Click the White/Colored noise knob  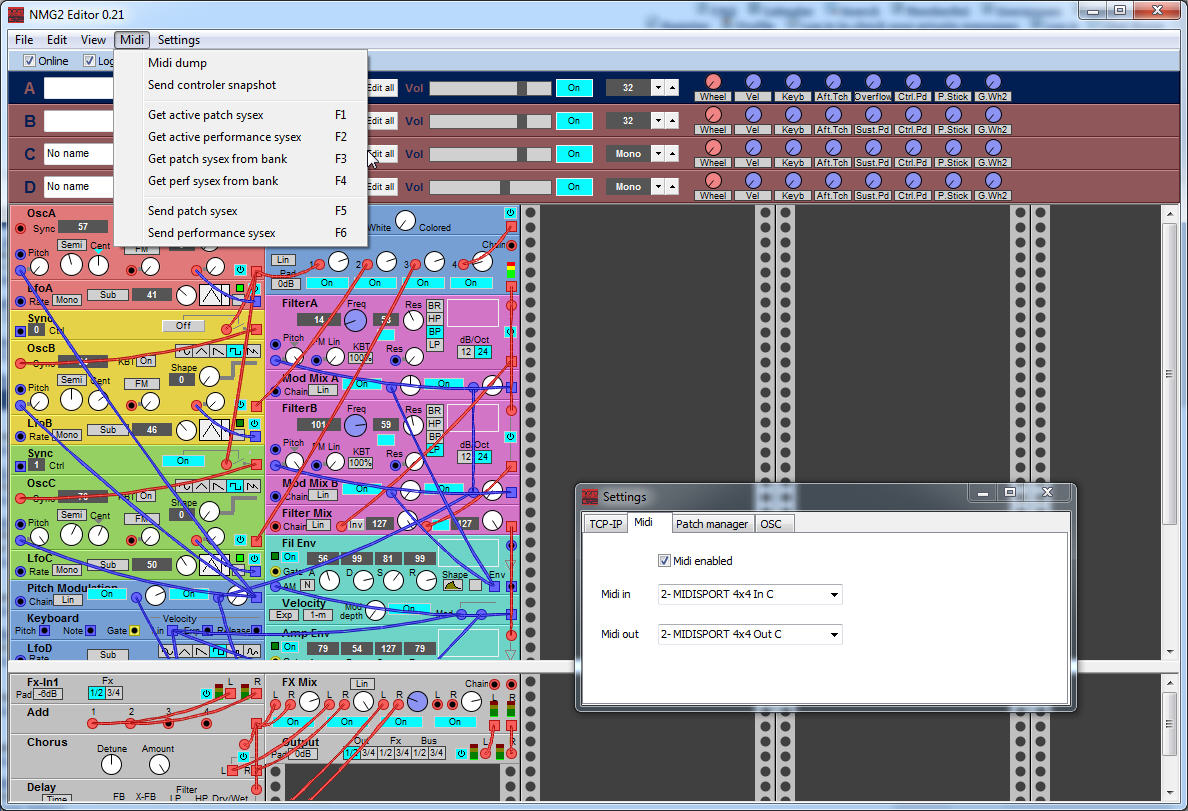(405, 221)
